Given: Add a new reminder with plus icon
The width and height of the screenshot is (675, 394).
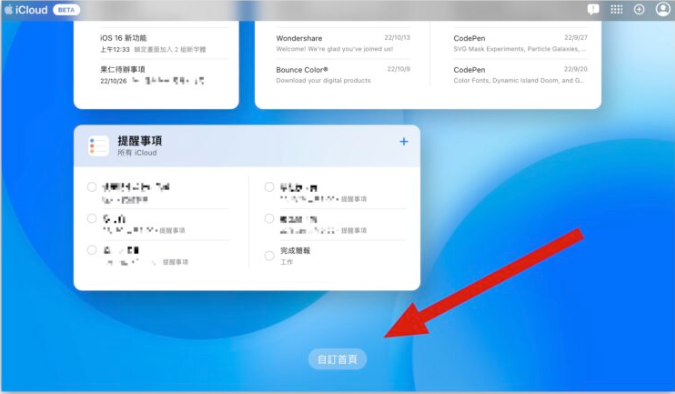Looking at the screenshot, I should coord(404,142).
